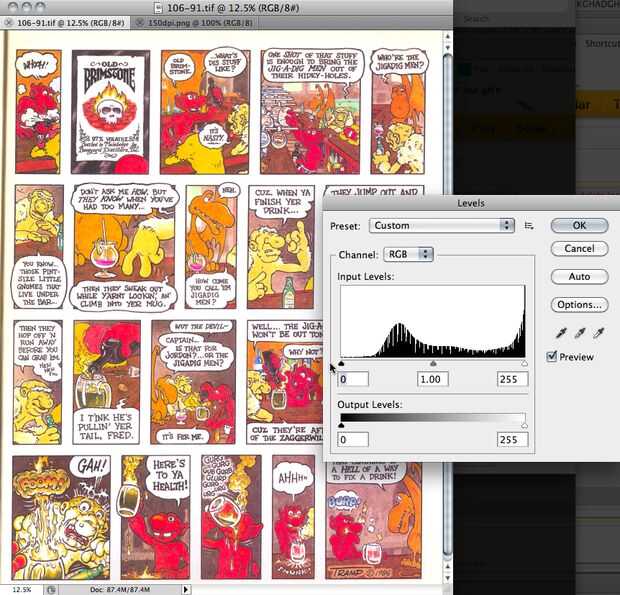Image resolution: width=620 pixels, height=595 pixels.
Task: Click the output highlight field 255
Action: point(512,440)
